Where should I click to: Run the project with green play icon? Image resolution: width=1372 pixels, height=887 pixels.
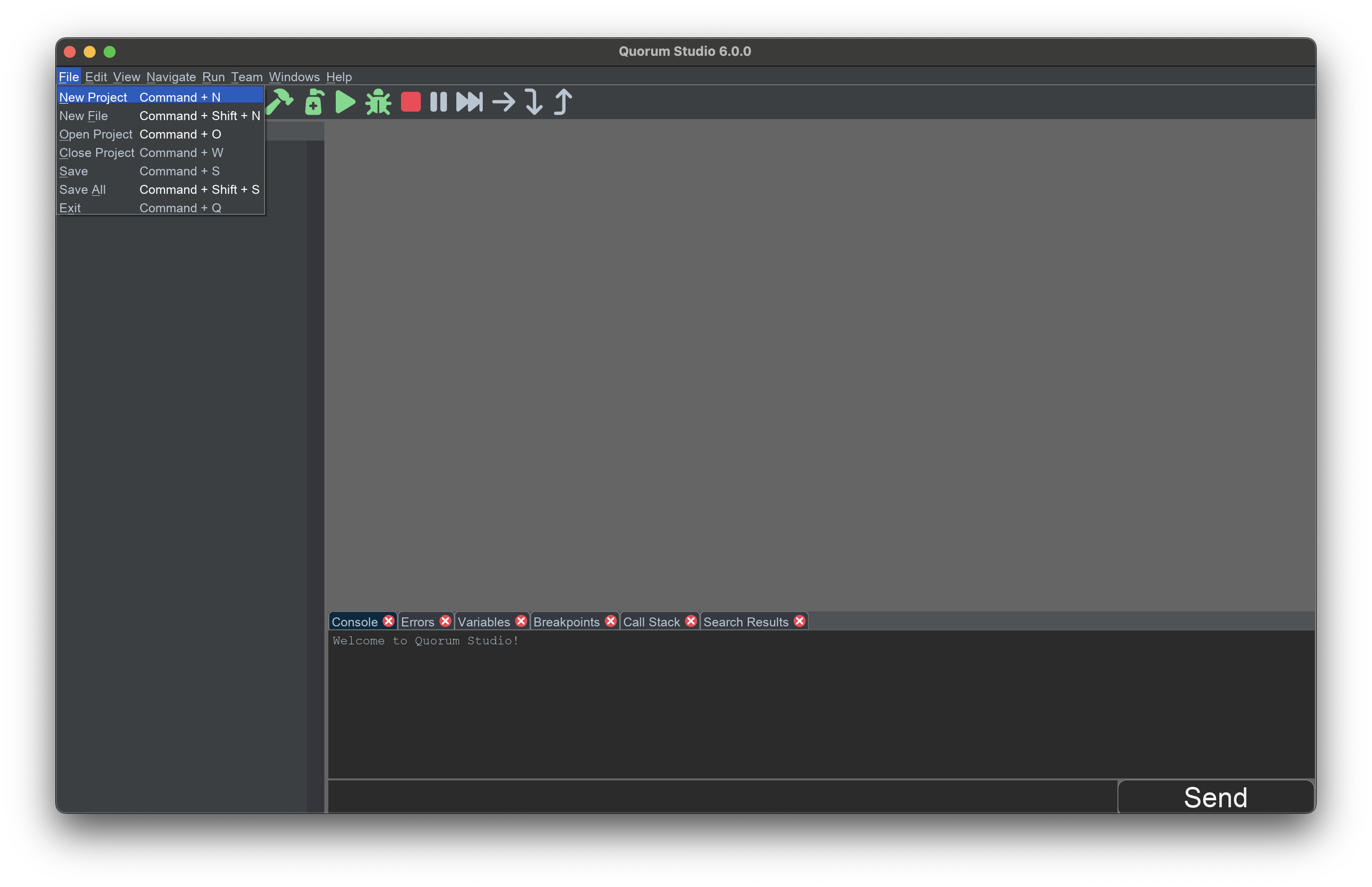click(345, 102)
